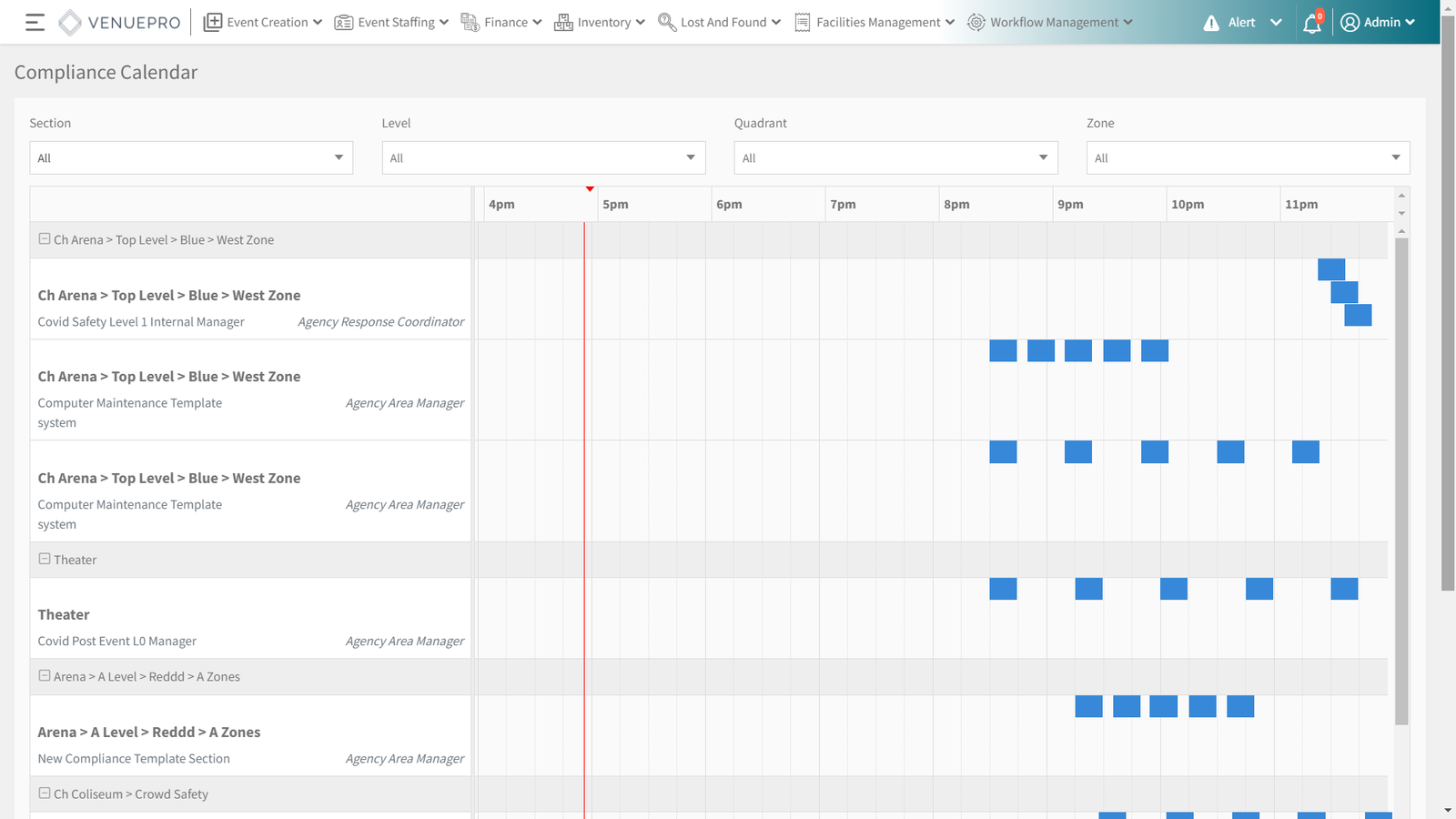Expand the Quadrant filter dropdown
This screenshot has width=1456, height=819.
click(x=895, y=157)
